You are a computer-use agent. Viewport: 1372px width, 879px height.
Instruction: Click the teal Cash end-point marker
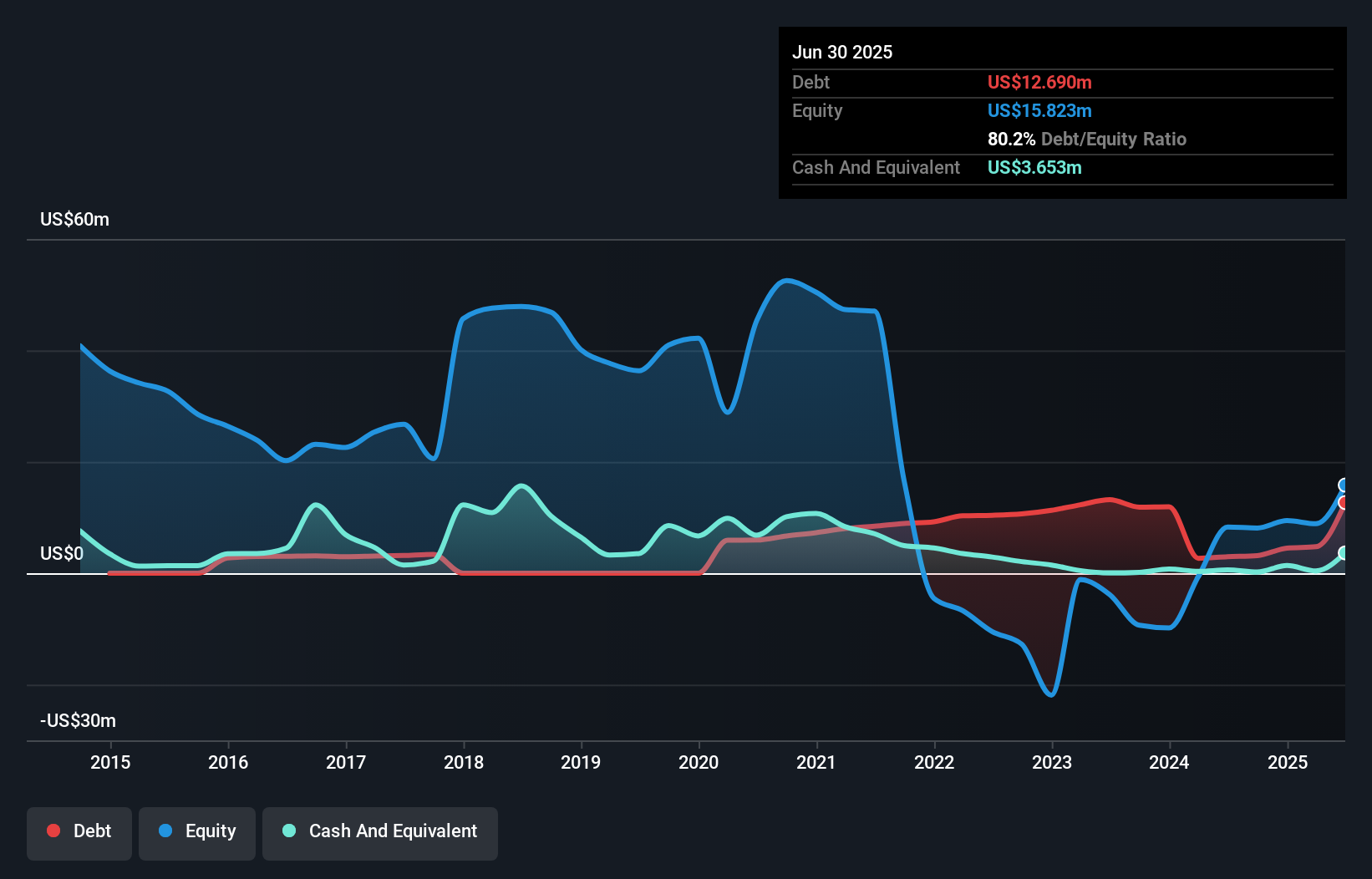(x=1344, y=553)
